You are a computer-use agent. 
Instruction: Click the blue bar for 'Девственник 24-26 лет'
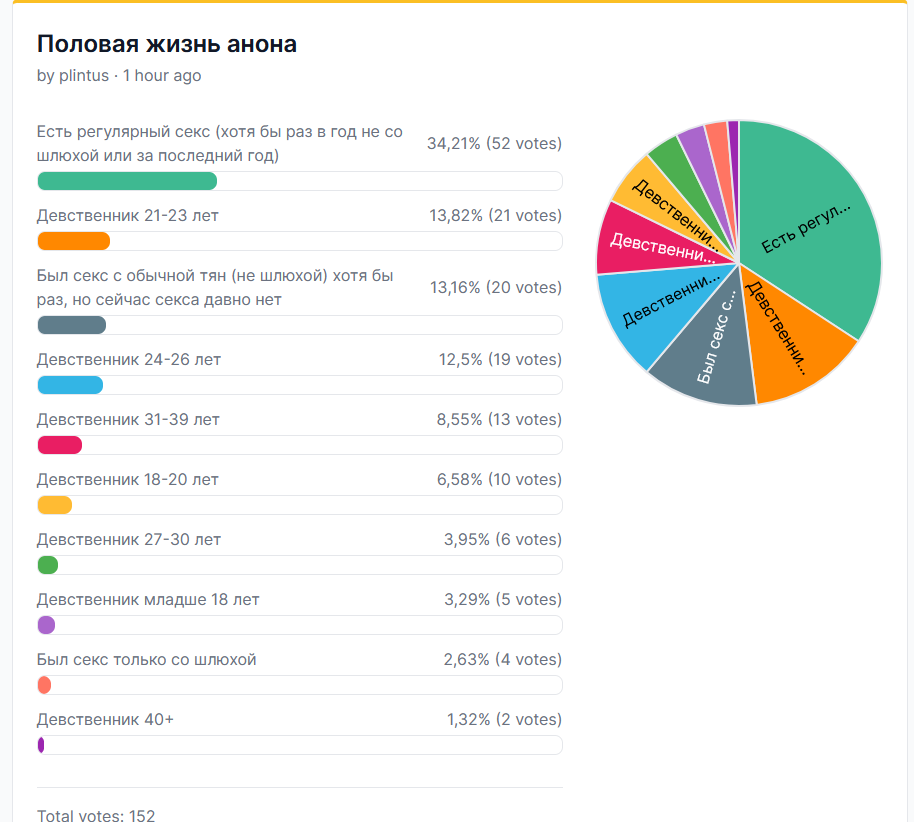point(70,385)
